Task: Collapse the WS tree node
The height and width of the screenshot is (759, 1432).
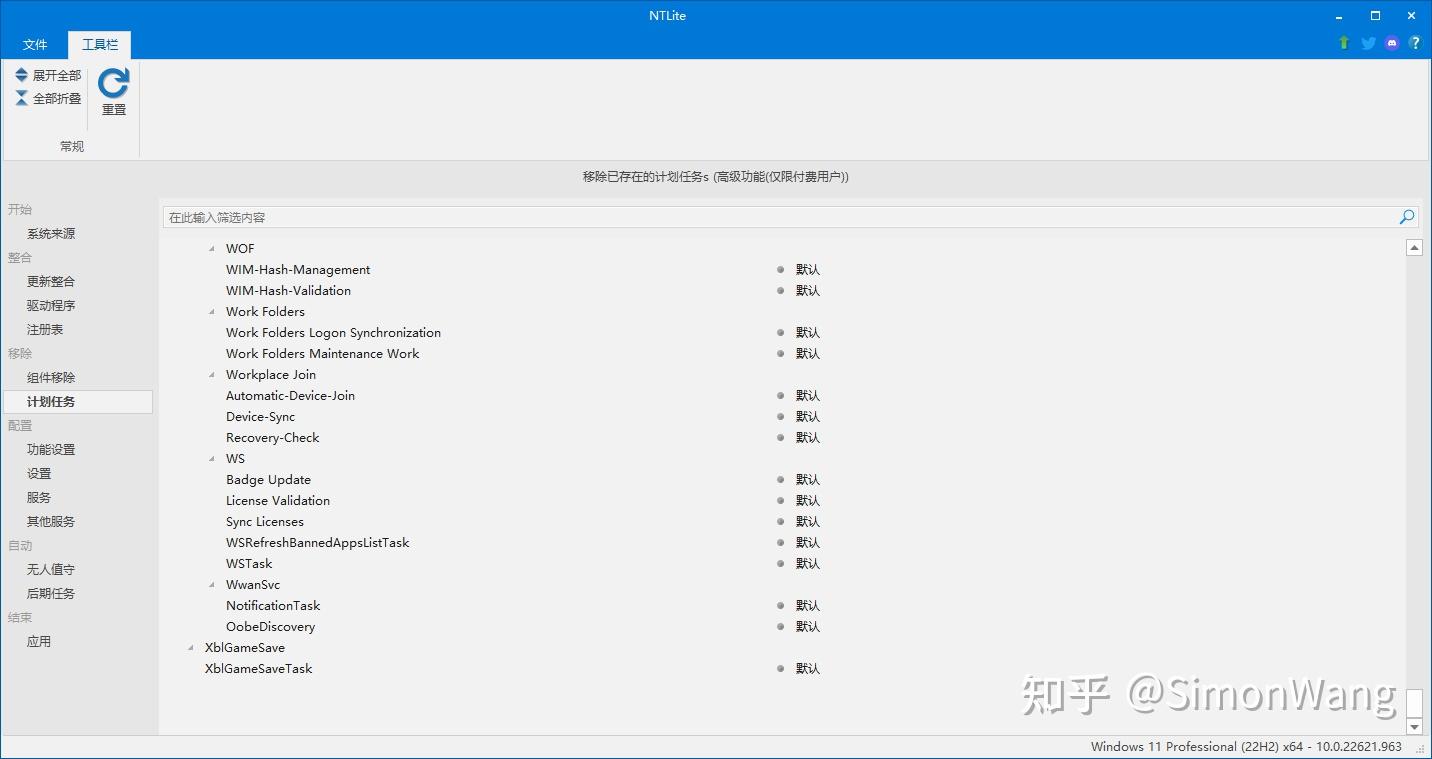Action: (211, 458)
